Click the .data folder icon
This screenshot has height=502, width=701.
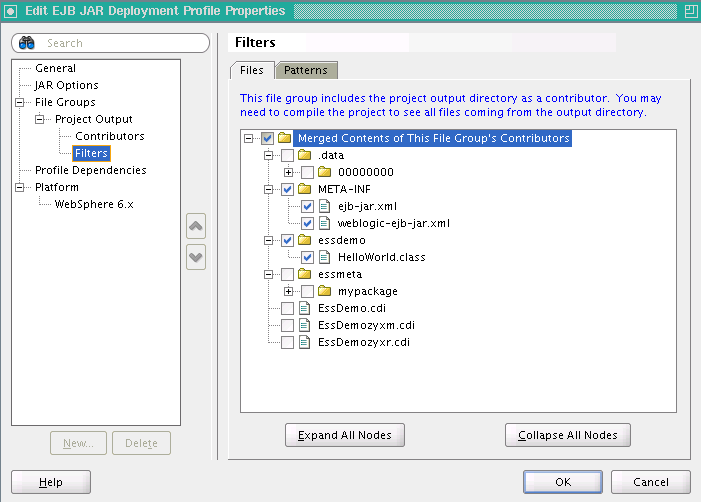point(304,155)
